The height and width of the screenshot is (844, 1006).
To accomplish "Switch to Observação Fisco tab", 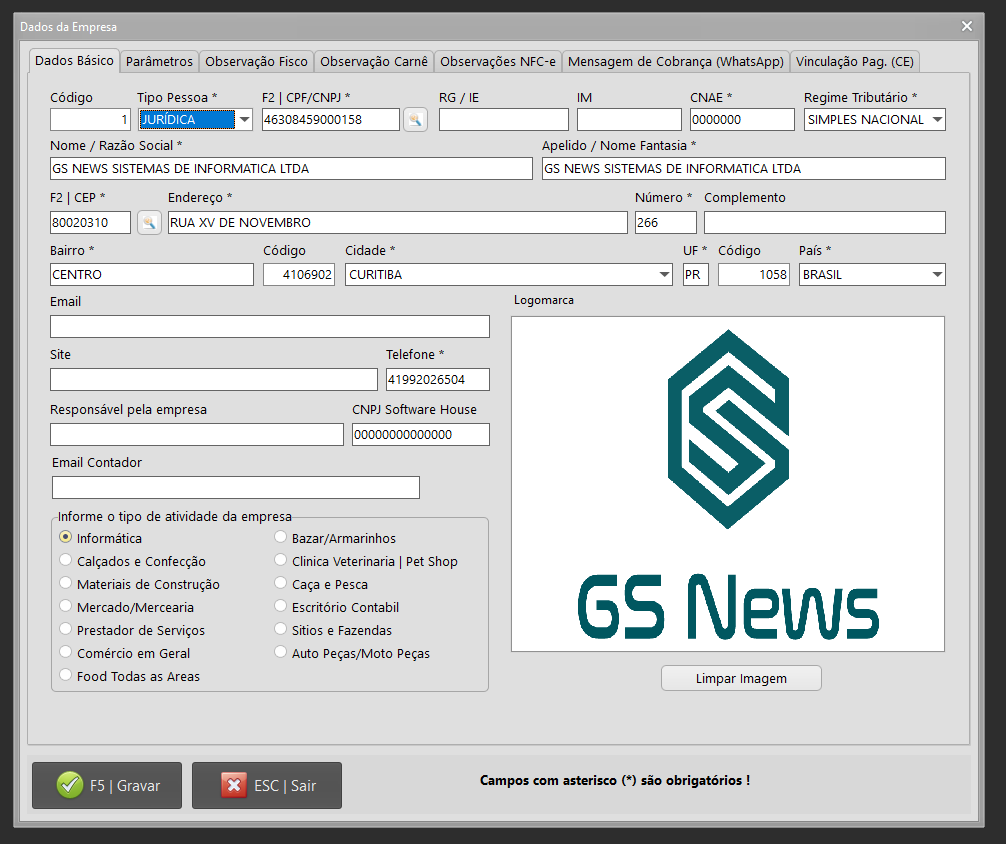I will click(x=257, y=62).
